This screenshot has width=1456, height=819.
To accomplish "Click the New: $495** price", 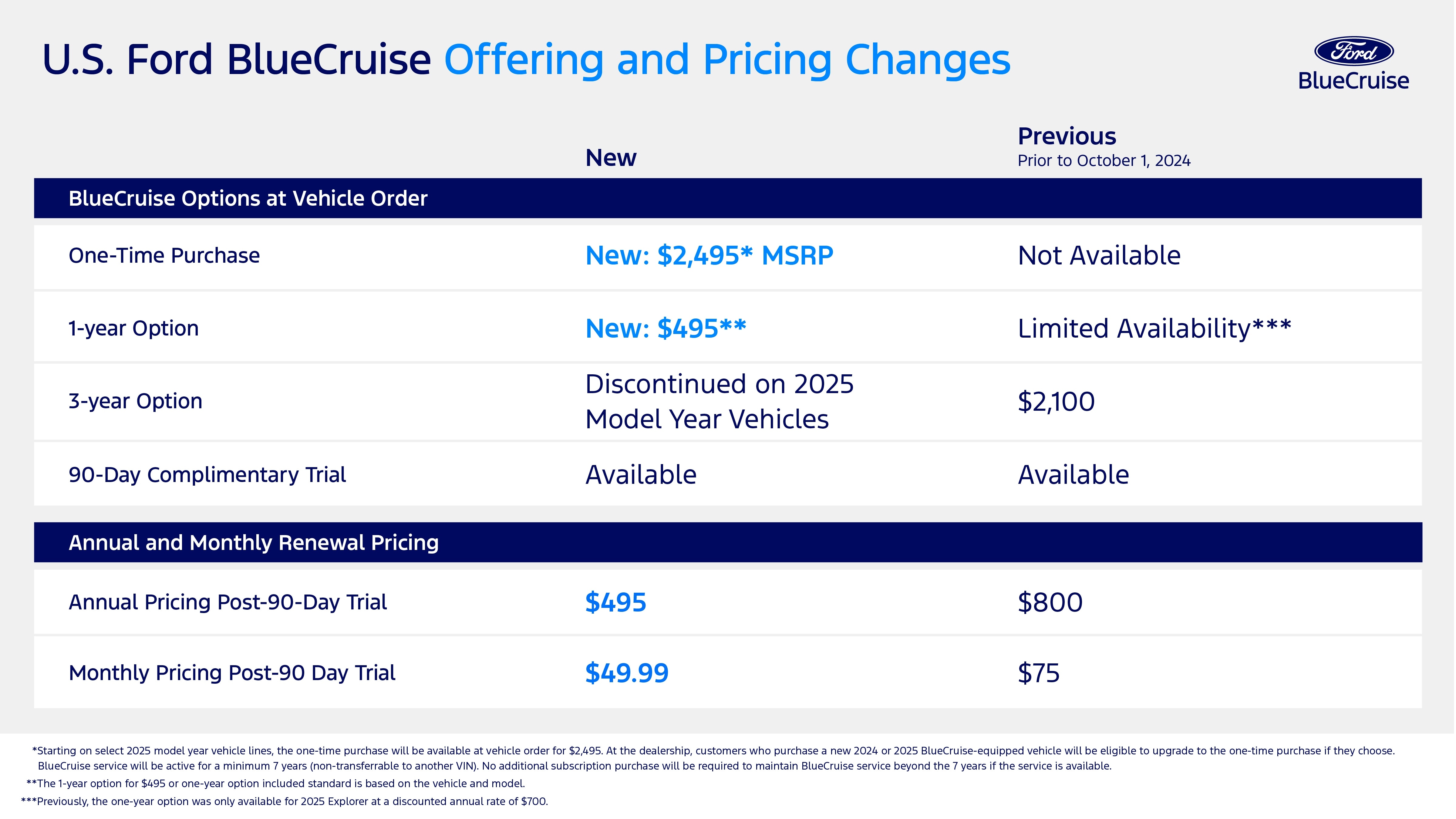I will point(666,329).
